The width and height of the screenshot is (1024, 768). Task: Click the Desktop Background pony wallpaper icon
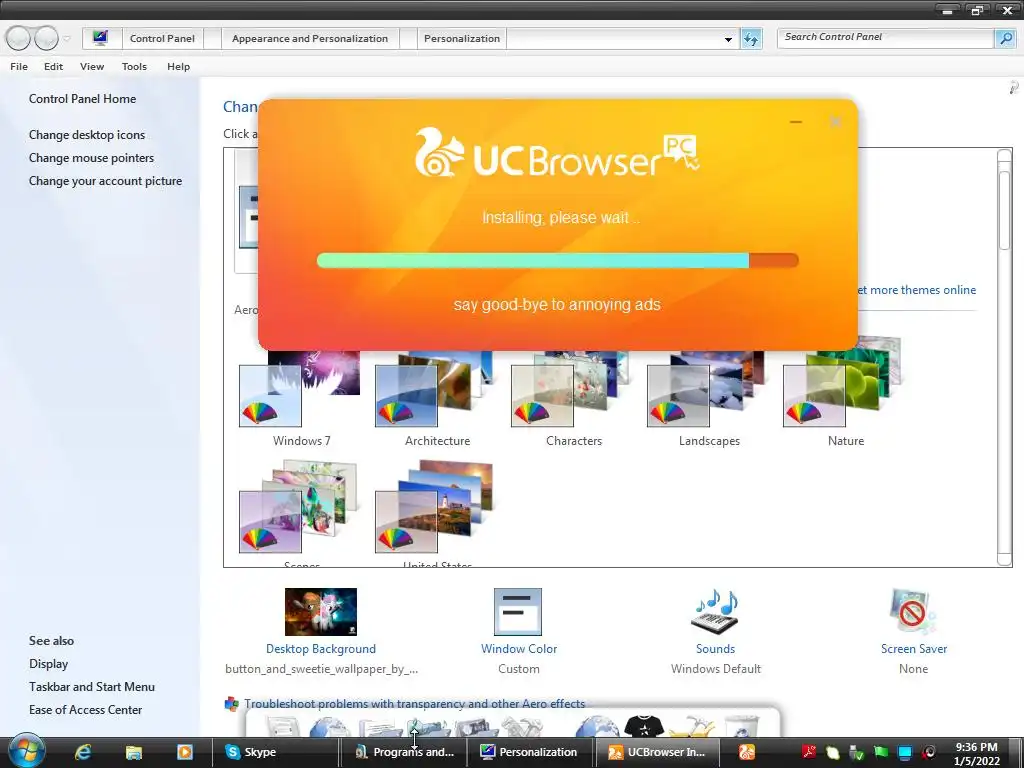coord(321,612)
